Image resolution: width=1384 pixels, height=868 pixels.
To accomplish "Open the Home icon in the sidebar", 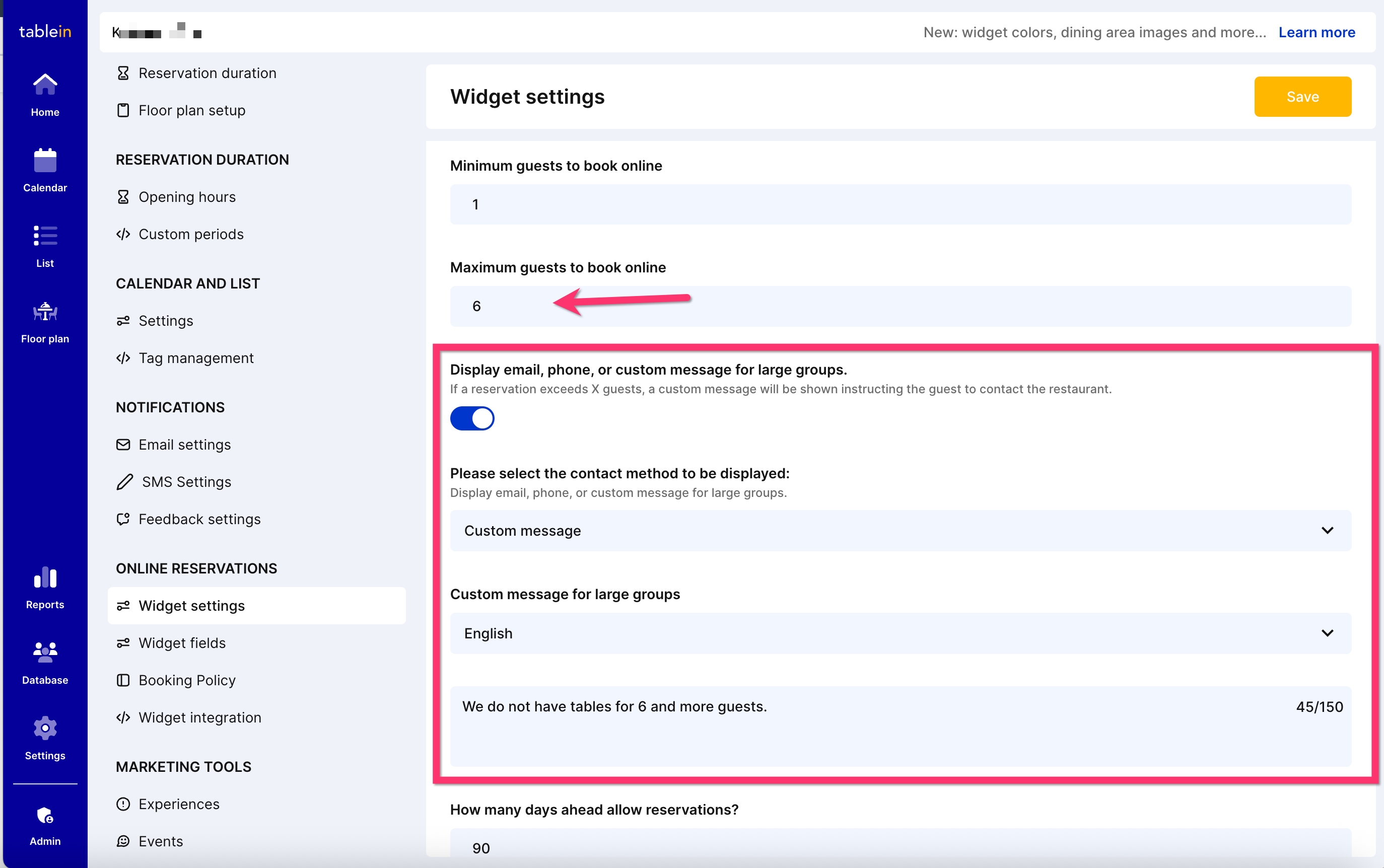I will click(x=45, y=85).
